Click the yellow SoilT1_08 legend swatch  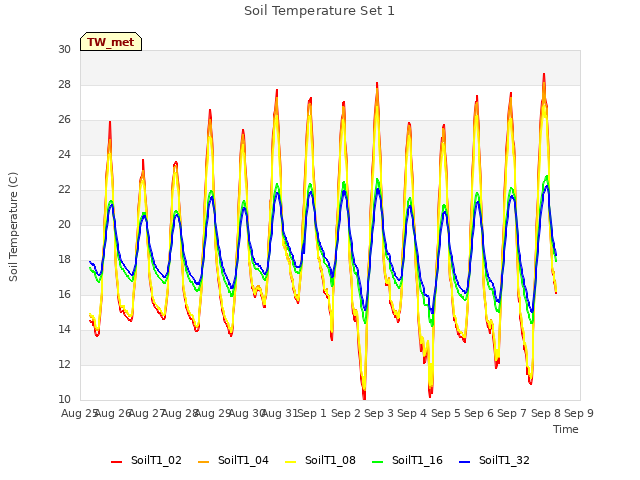(x=290, y=462)
